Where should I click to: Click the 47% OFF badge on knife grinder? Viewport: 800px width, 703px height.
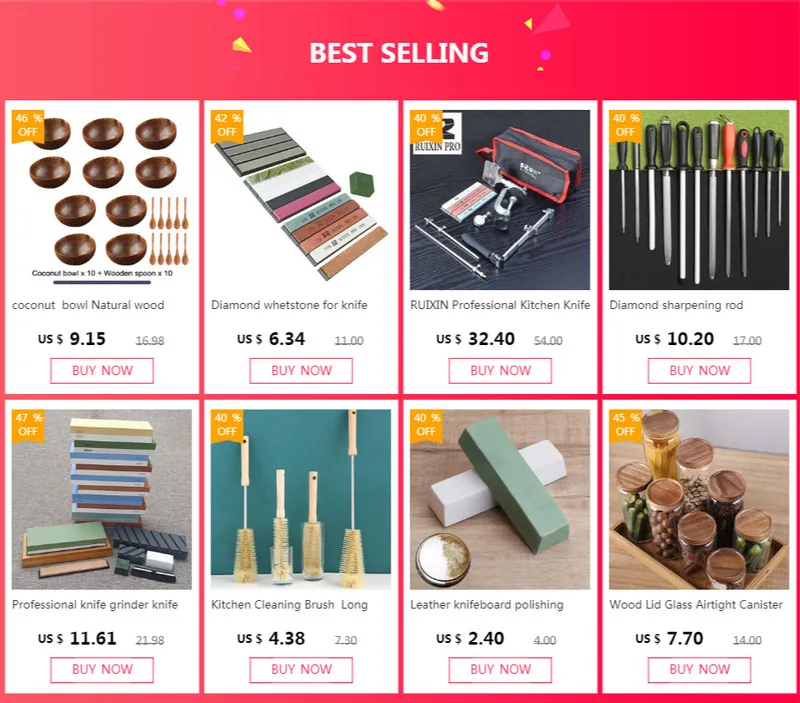pyautogui.click(x=28, y=425)
